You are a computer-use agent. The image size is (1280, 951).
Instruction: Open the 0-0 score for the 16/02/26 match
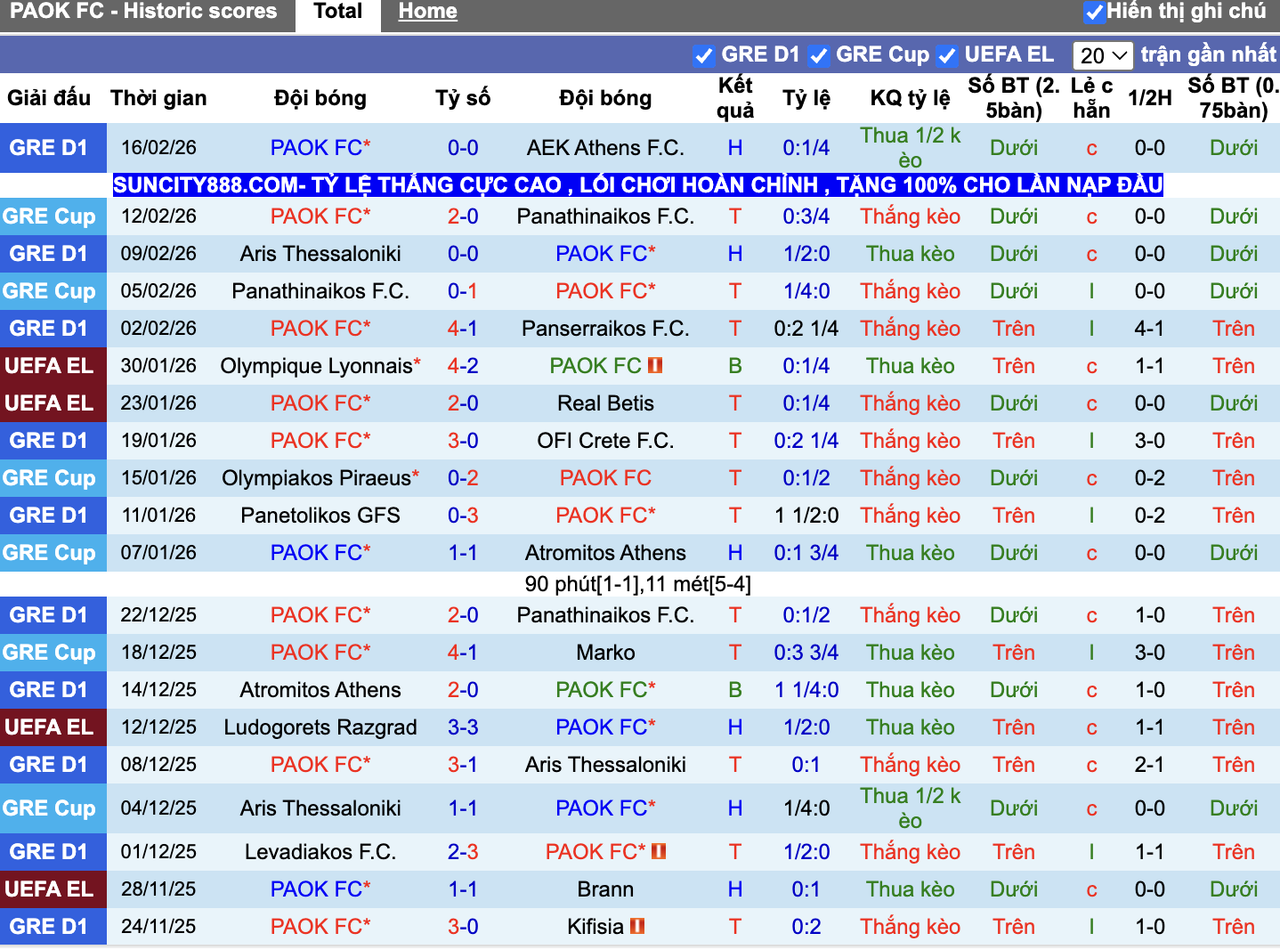tap(463, 148)
